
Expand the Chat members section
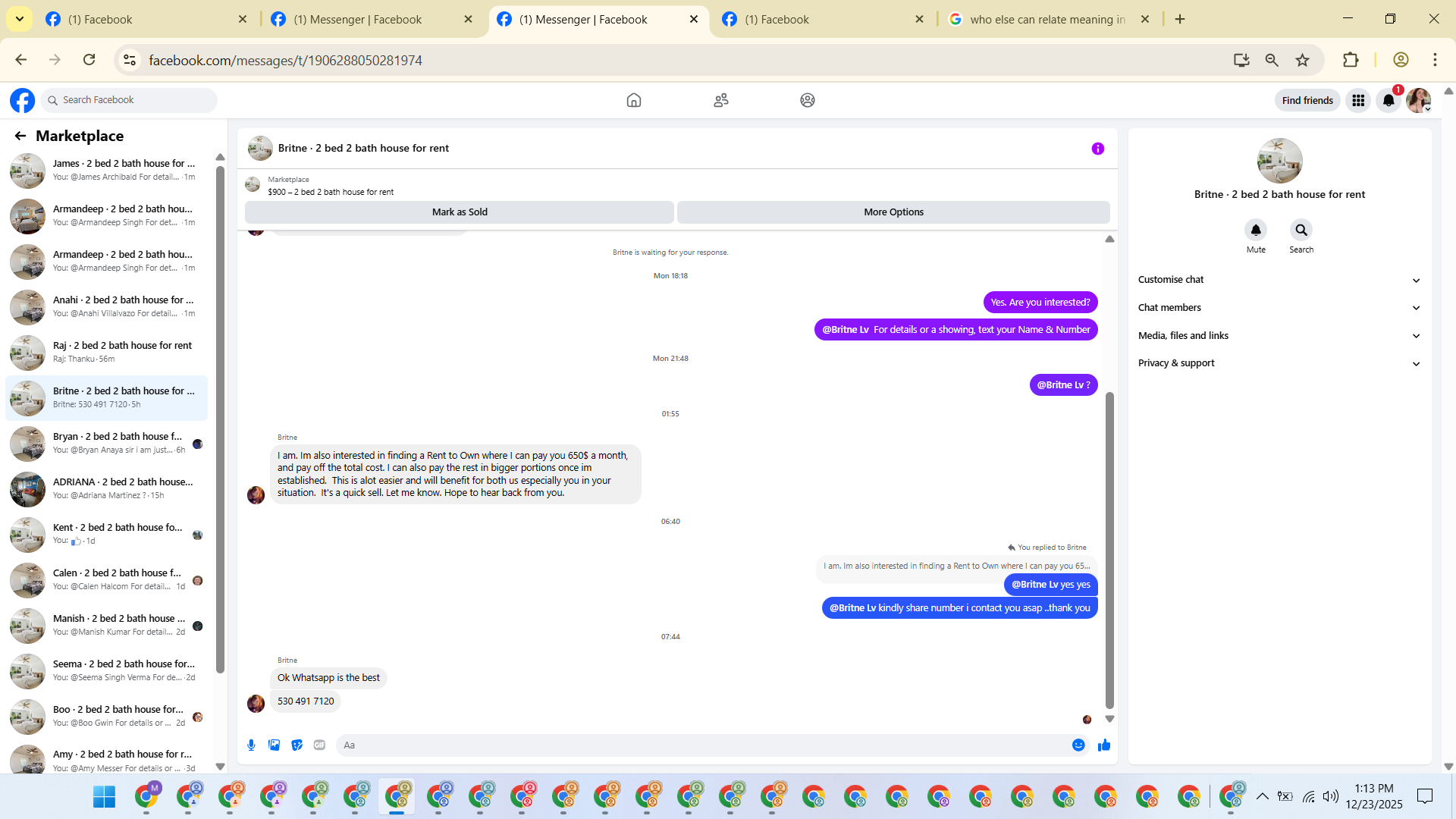[x=1279, y=308]
